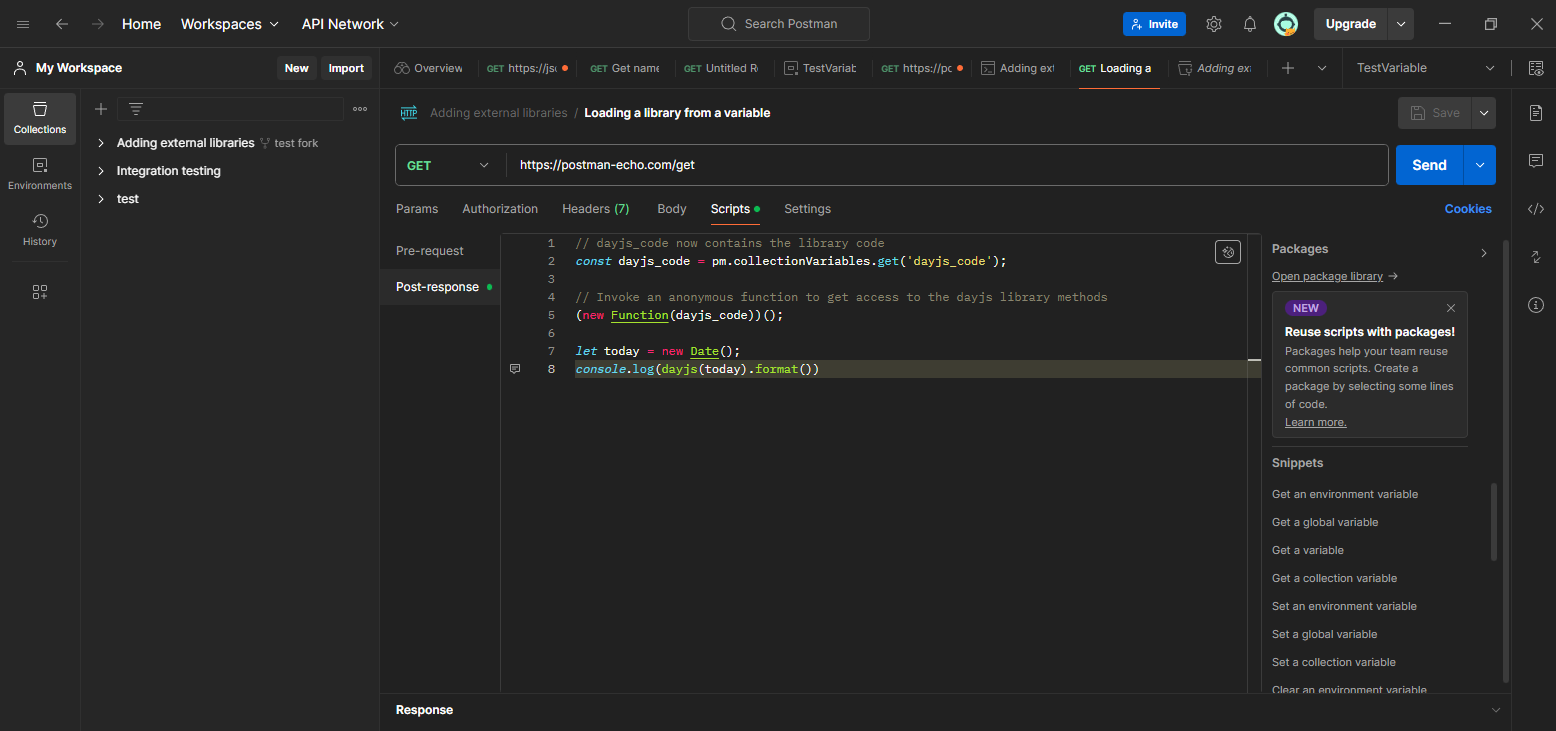Switch to the Untitled Request tab
Image resolution: width=1556 pixels, height=731 pixels.
tap(720, 68)
